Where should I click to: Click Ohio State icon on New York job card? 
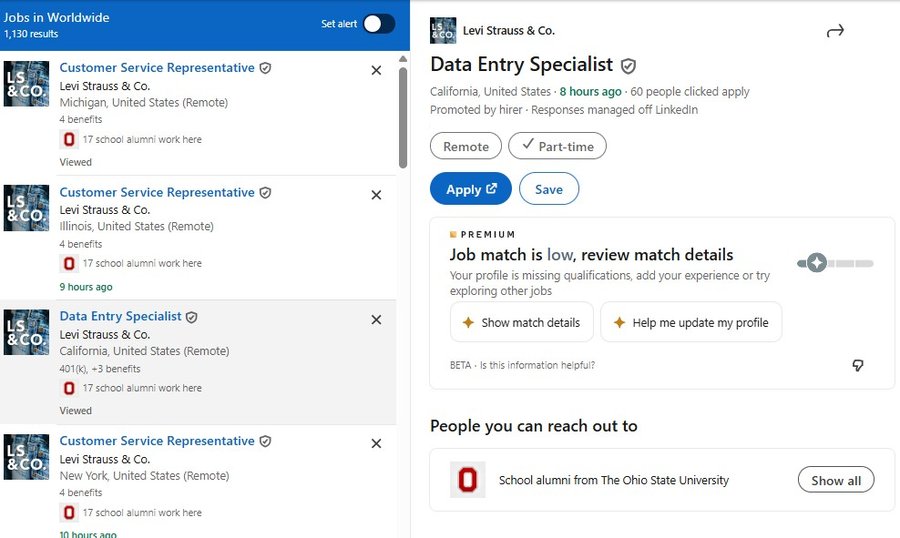point(69,512)
